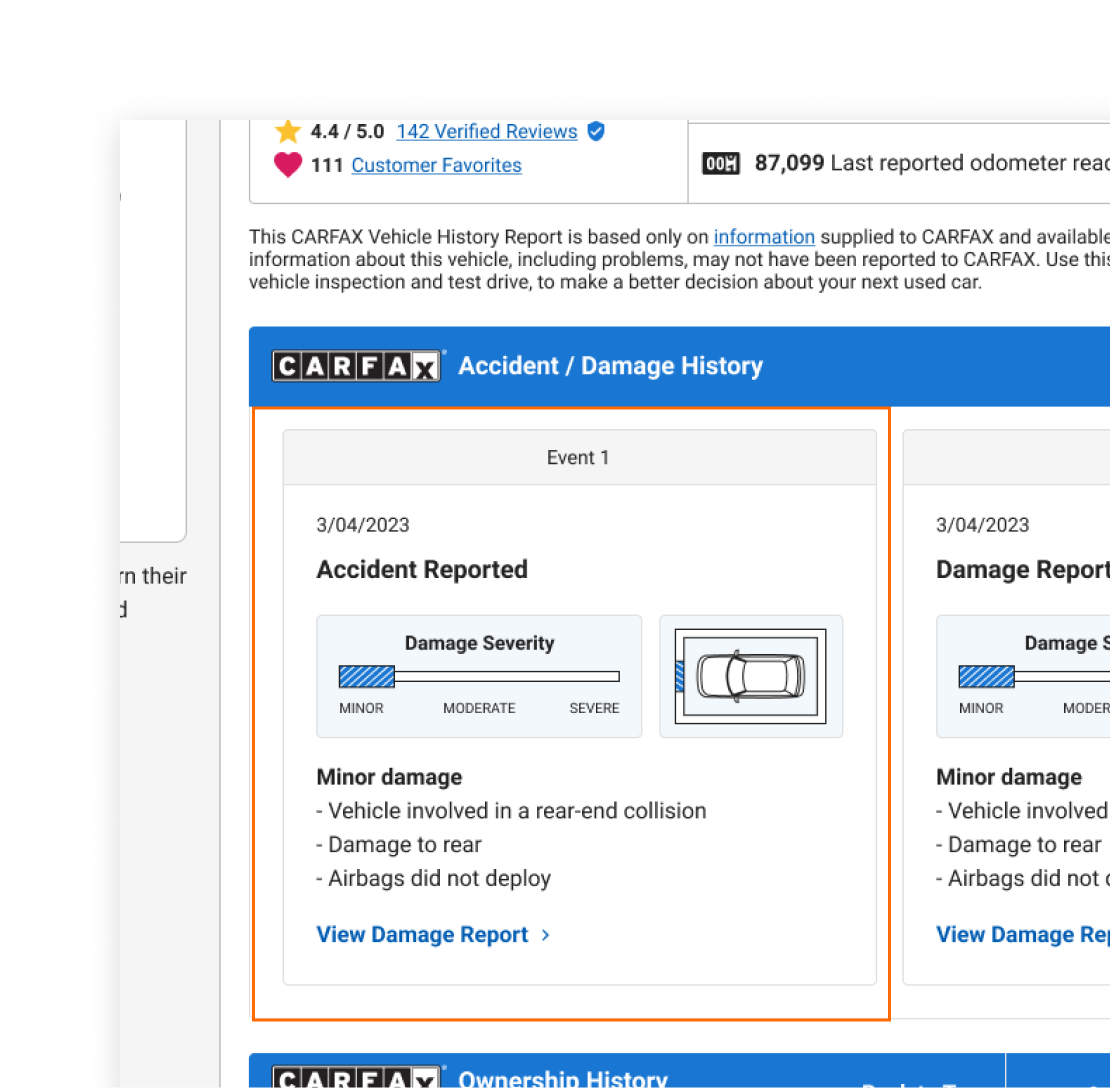
Task: Open the 142 Verified Reviews link
Action: pyautogui.click(x=486, y=132)
